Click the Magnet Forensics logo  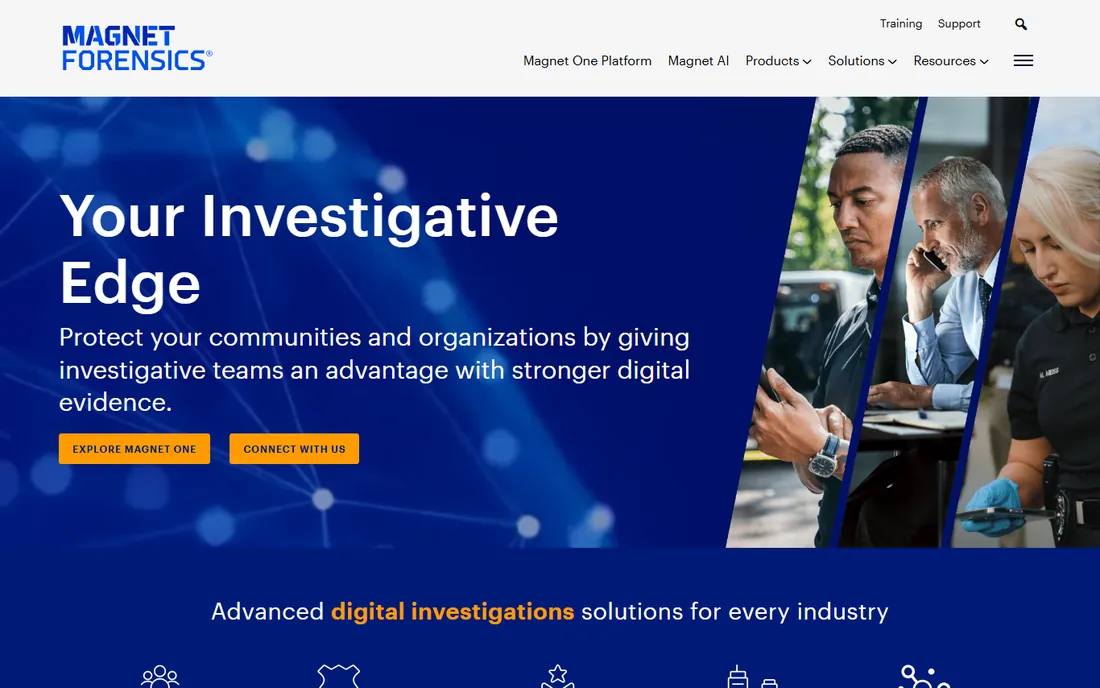click(137, 48)
